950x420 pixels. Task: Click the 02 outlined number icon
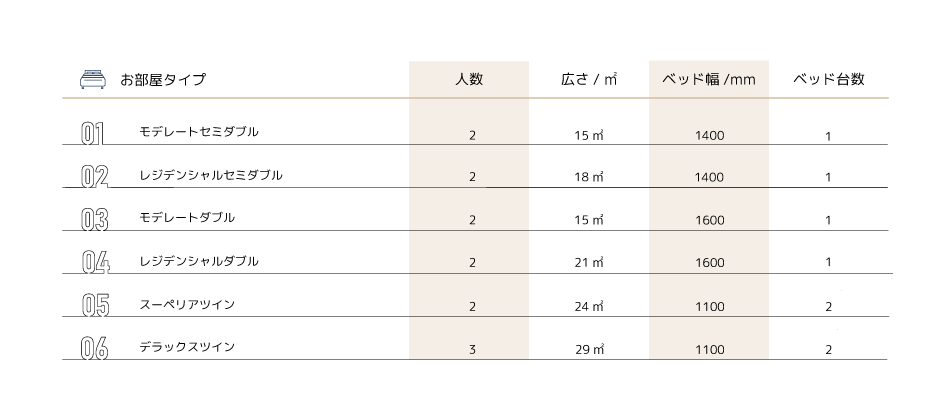pyautogui.click(x=95, y=176)
